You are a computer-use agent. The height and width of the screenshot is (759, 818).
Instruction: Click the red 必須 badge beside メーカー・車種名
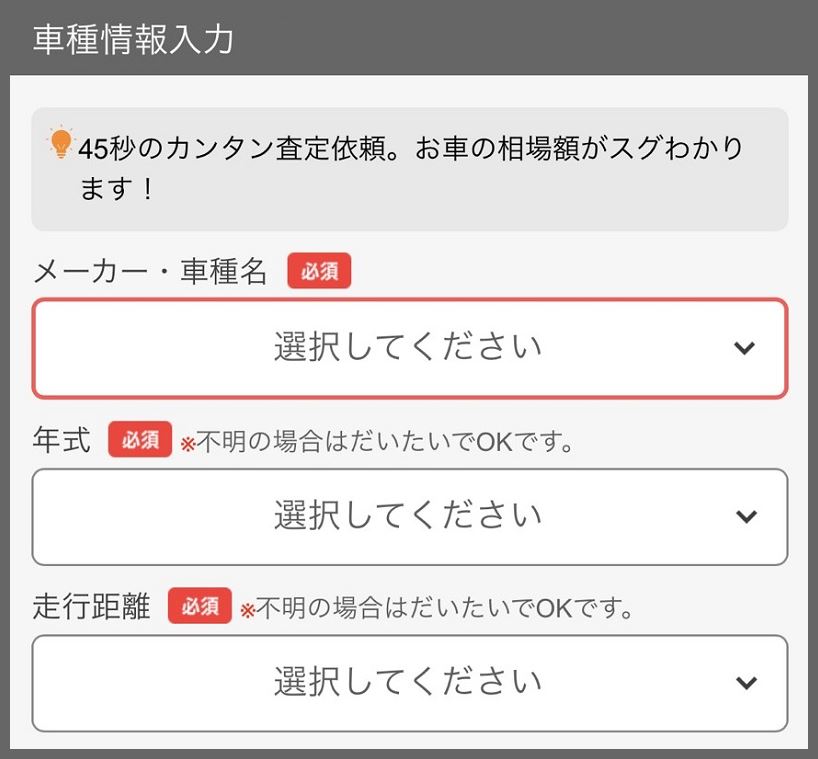pyautogui.click(x=319, y=271)
